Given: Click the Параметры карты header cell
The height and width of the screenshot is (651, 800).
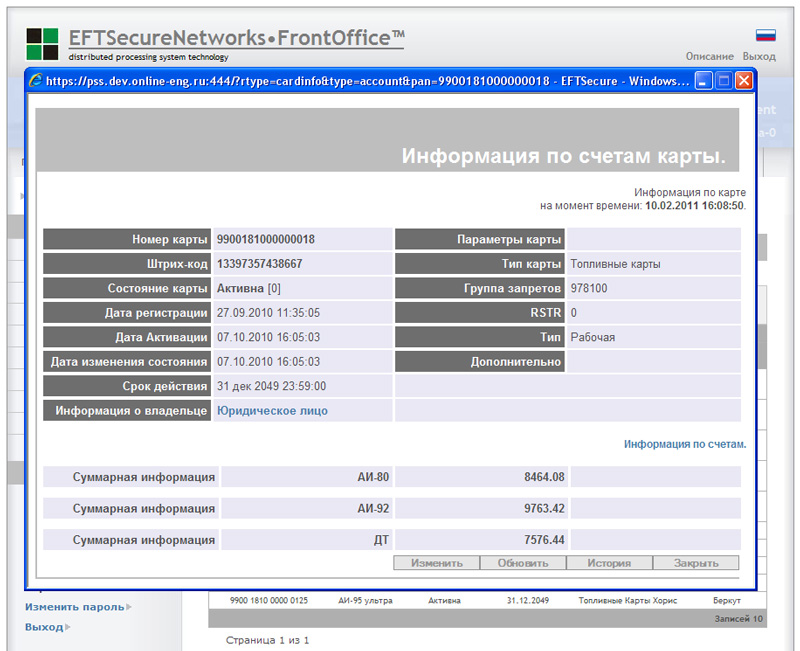Looking at the screenshot, I should pyautogui.click(x=480, y=239).
